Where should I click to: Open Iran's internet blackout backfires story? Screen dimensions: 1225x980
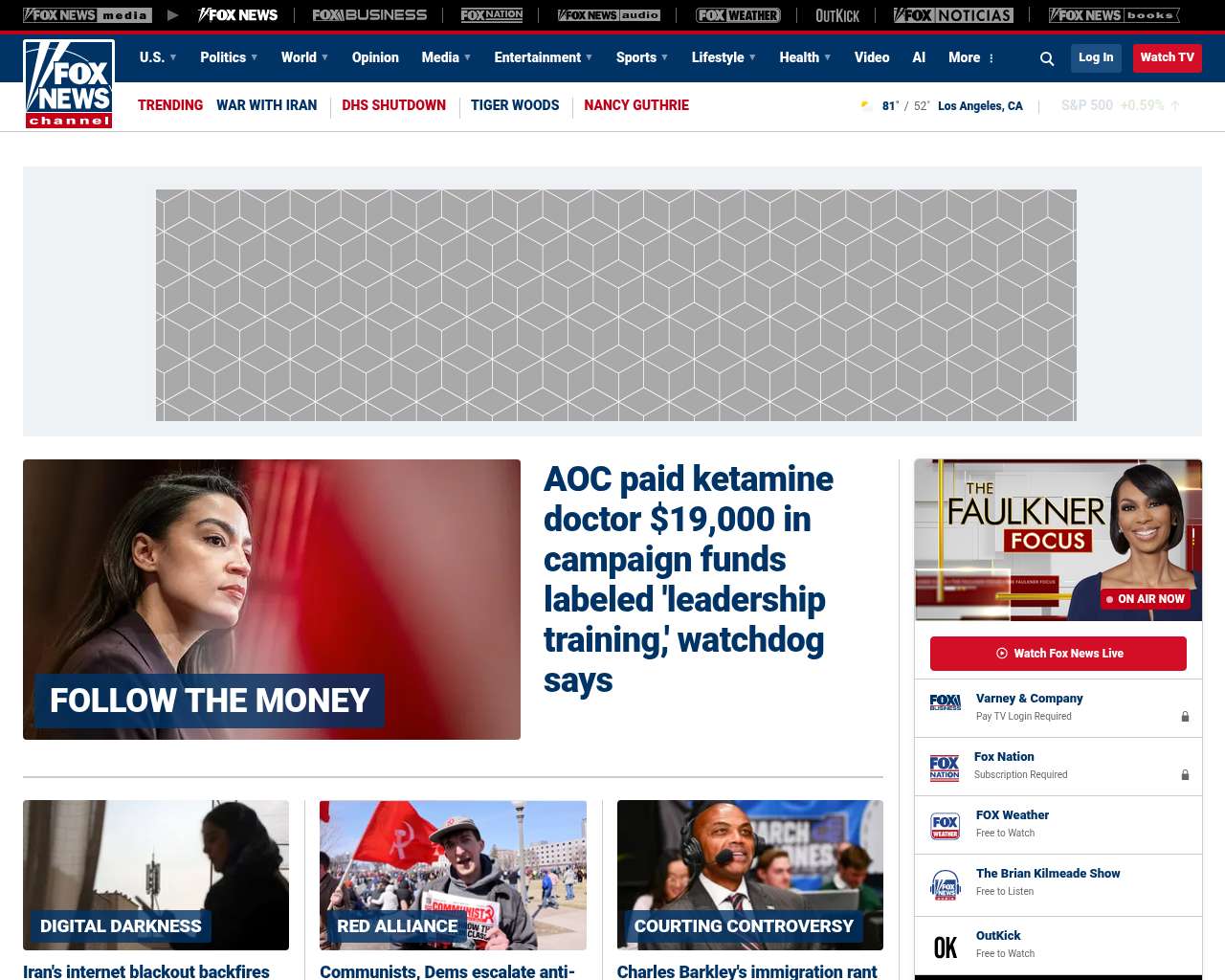coord(146,971)
